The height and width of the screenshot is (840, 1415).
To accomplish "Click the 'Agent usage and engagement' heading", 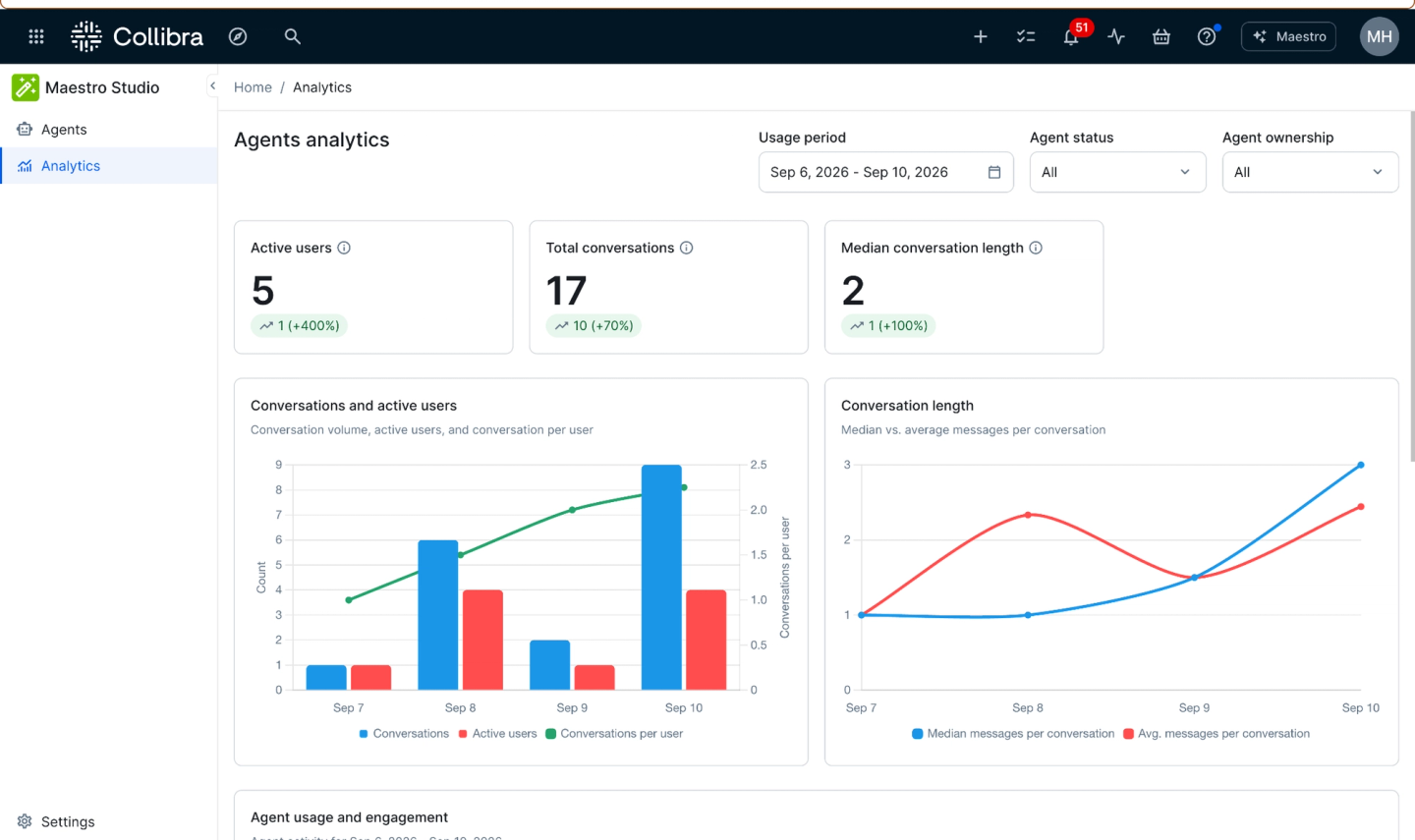I will (x=349, y=817).
